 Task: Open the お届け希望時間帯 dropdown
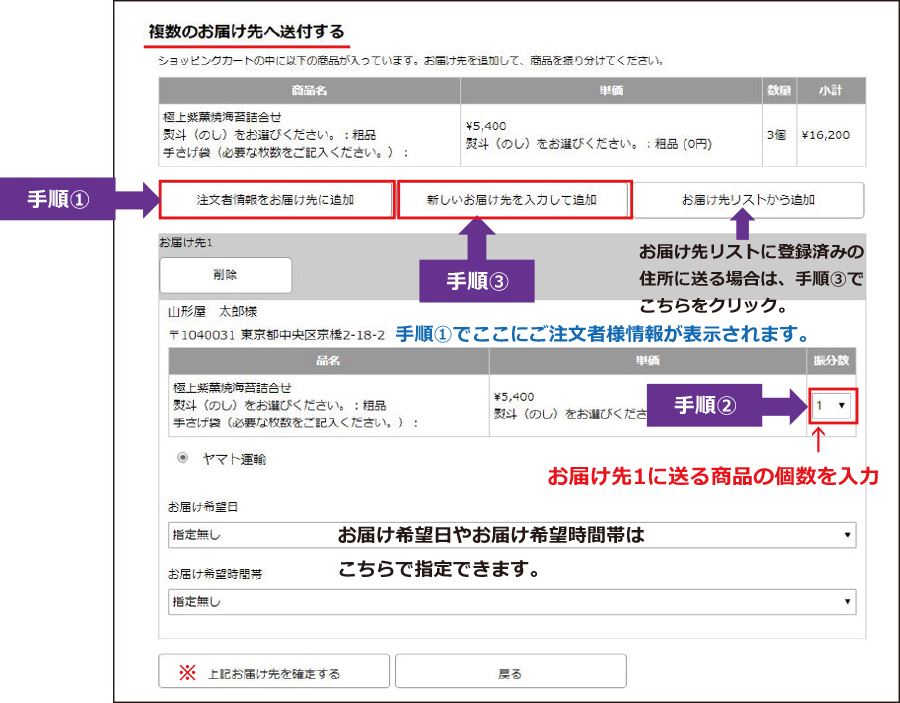coord(512,601)
